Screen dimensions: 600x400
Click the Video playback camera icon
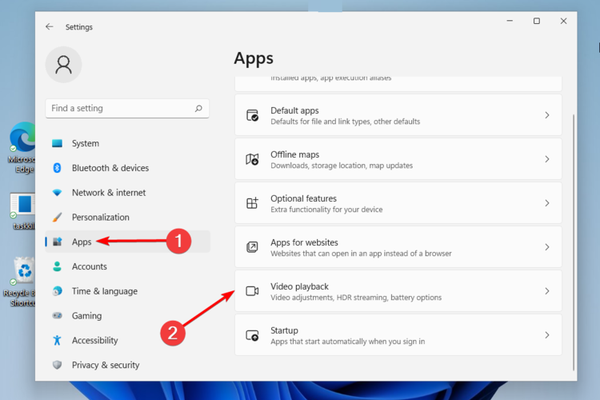coord(253,291)
